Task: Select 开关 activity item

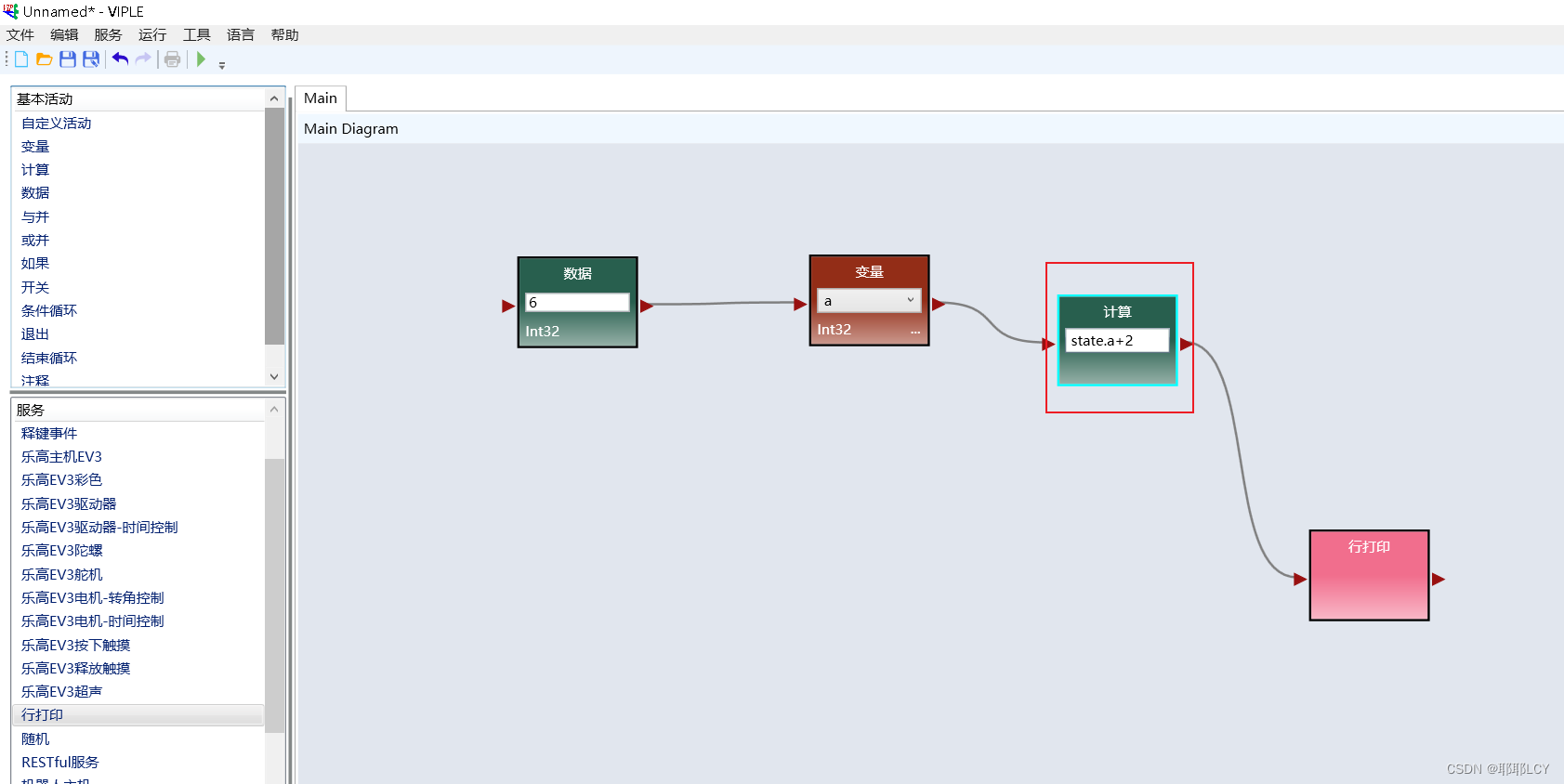Action: click(35, 288)
